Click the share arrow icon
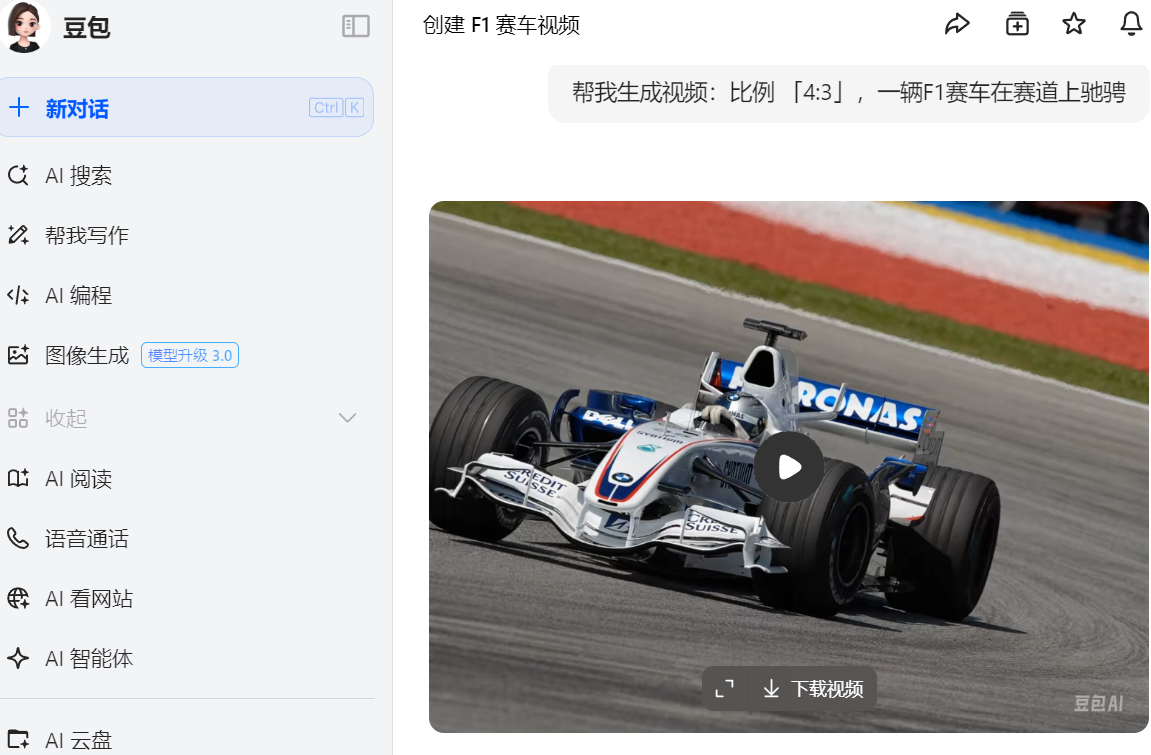Image resolution: width=1151 pixels, height=755 pixels. tap(957, 24)
